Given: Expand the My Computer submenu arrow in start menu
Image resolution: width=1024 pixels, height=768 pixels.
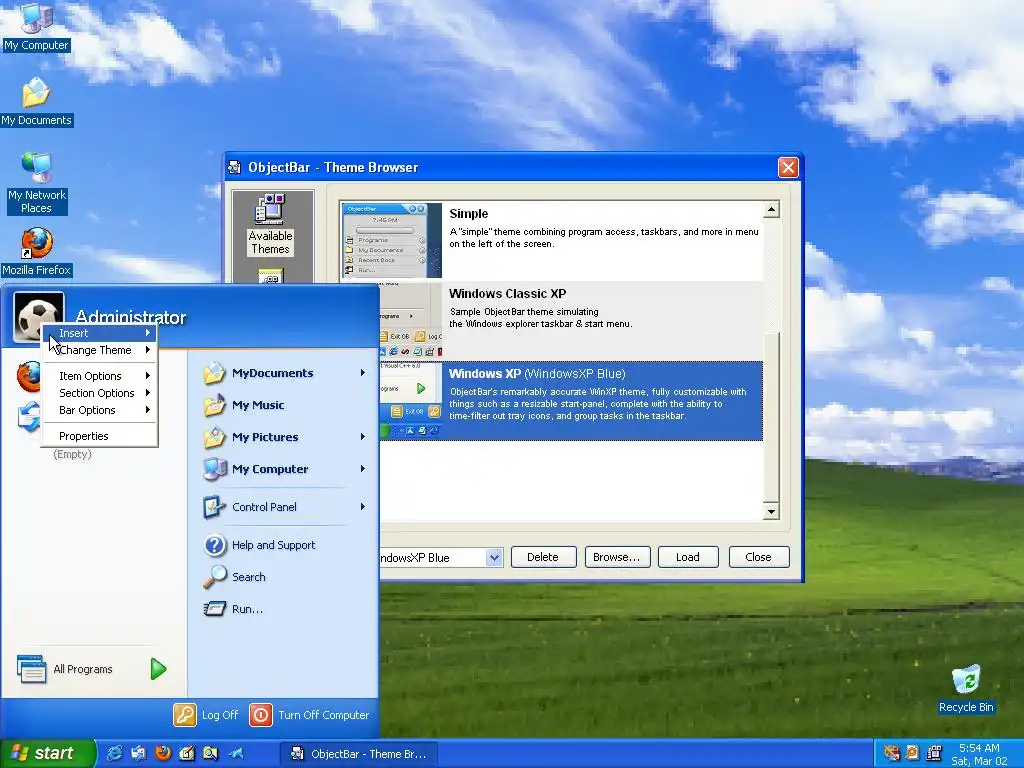Looking at the screenshot, I should (362, 469).
